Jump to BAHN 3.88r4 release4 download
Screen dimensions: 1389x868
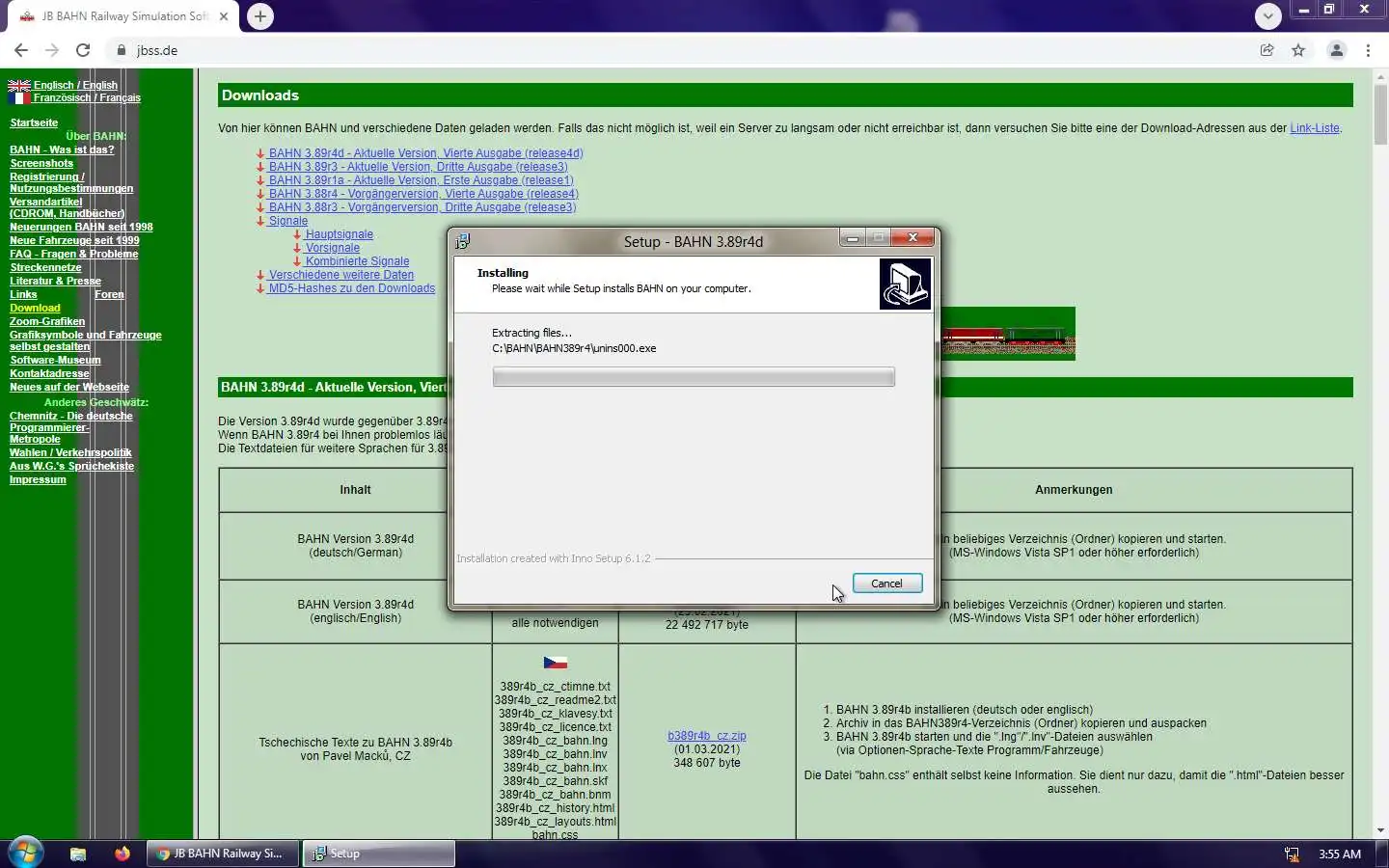tap(423, 194)
